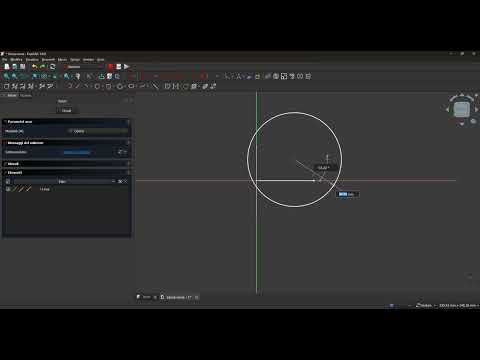
Task: Open Elements list settings icon
Action: [120, 181]
